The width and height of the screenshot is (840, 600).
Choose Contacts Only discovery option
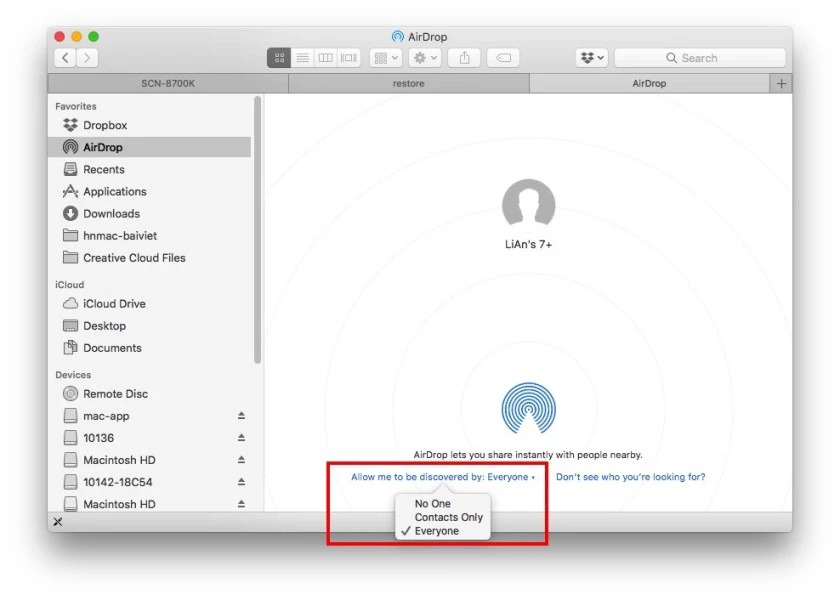pos(448,517)
